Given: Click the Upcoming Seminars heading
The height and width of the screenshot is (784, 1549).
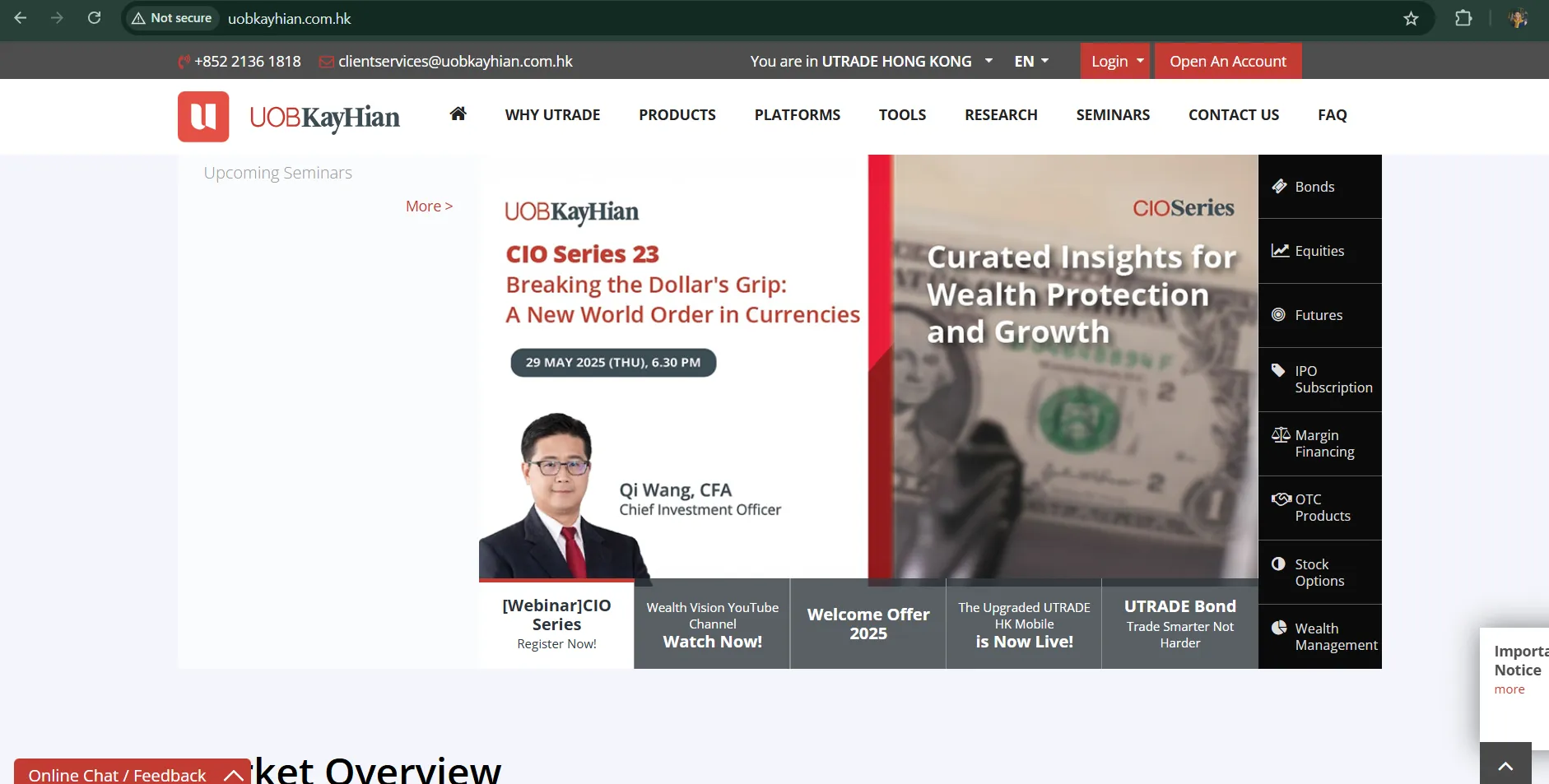Looking at the screenshot, I should pyautogui.click(x=278, y=173).
